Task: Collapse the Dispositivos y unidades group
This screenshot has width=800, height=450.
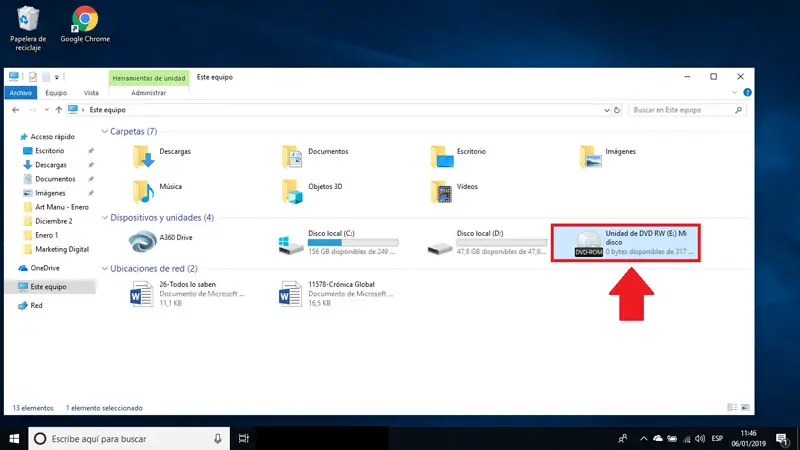Action: [105, 217]
